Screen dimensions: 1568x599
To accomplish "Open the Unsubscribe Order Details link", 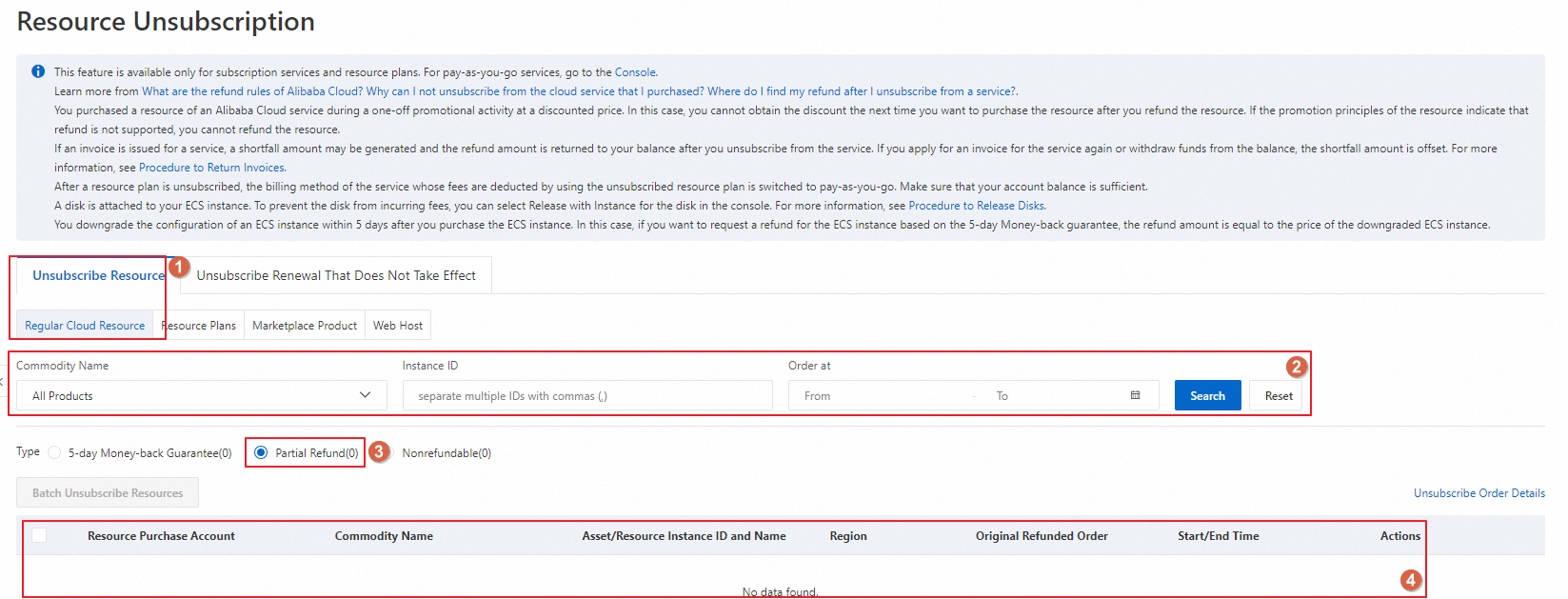I will point(1479,492).
